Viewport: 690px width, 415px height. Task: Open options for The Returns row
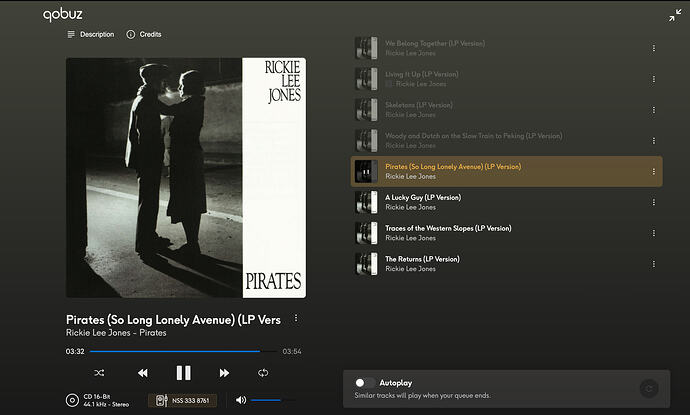coord(653,264)
